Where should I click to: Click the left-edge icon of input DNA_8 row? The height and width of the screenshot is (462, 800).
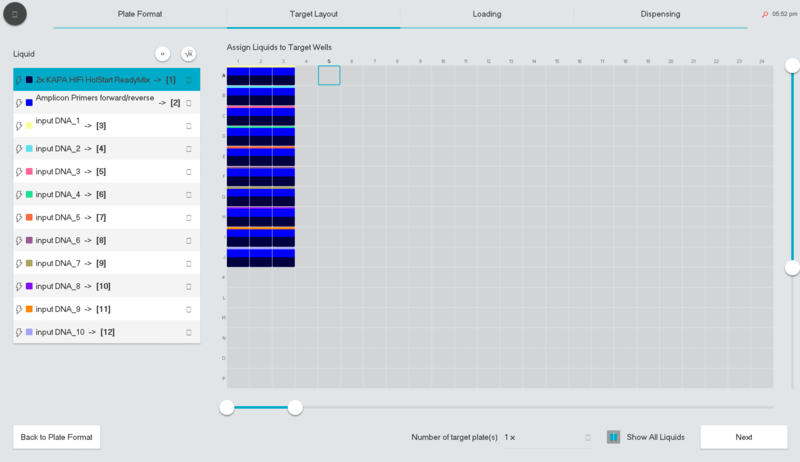click(19, 287)
